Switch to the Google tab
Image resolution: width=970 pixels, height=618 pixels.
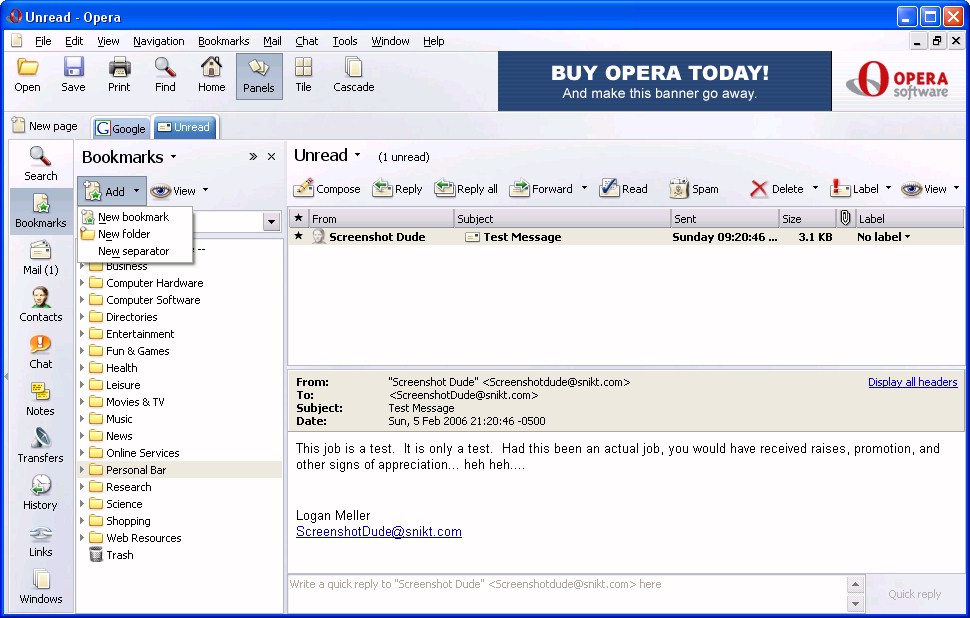point(121,128)
